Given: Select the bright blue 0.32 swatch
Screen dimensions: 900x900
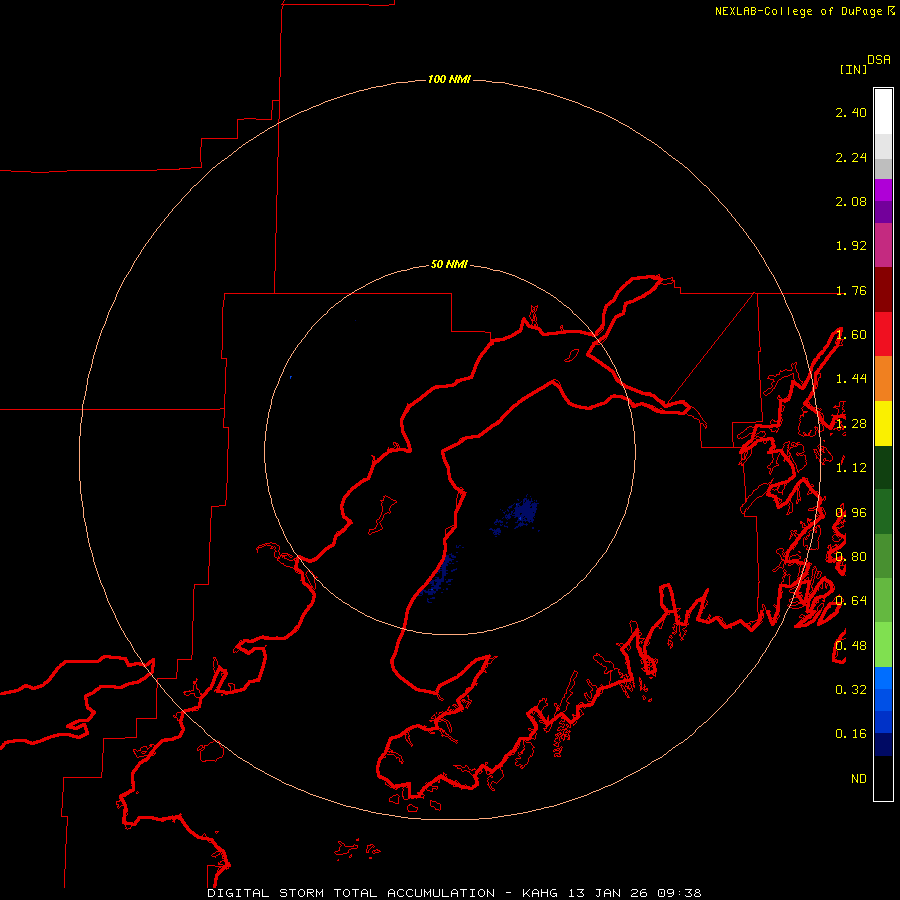Looking at the screenshot, I should pyautogui.click(x=883, y=678).
